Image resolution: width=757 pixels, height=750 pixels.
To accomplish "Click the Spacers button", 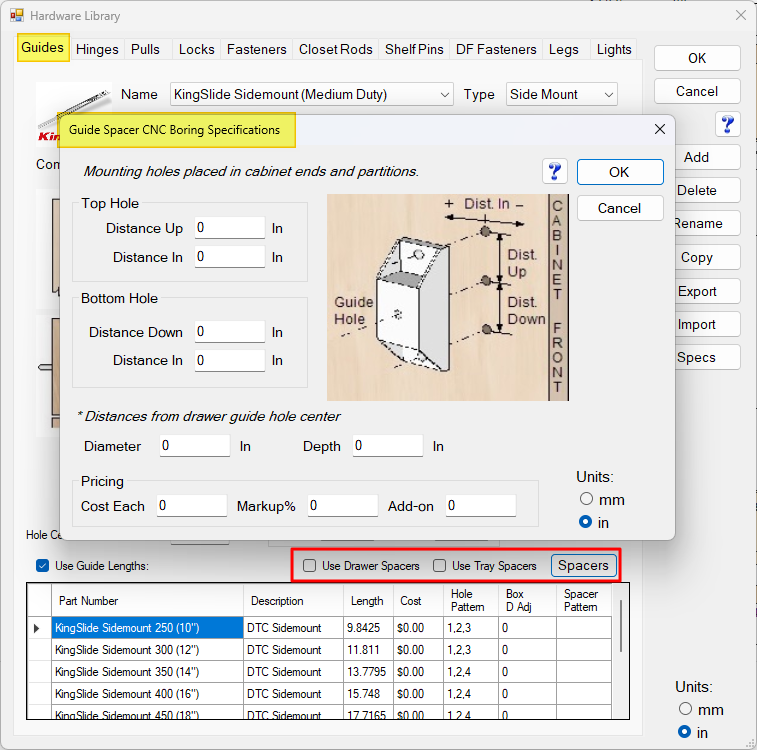I will pyautogui.click(x=583, y=566).
